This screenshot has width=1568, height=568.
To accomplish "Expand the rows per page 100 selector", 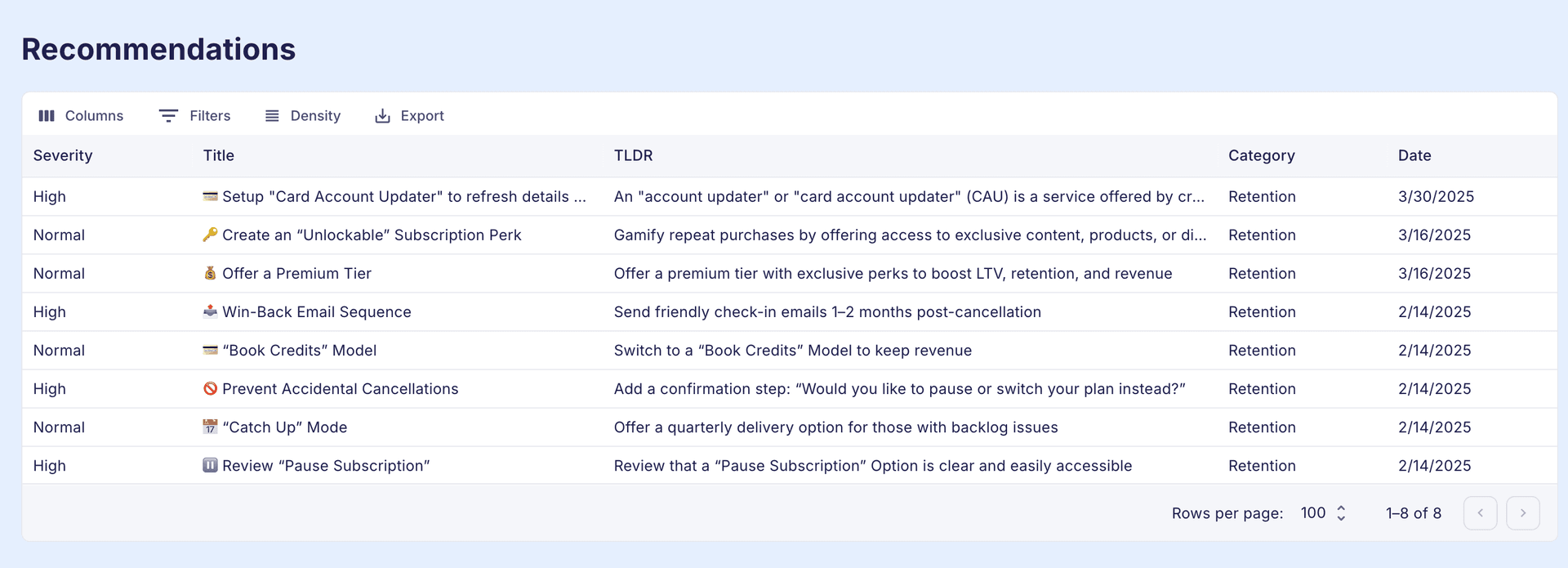I will (x=1323, y=513).
